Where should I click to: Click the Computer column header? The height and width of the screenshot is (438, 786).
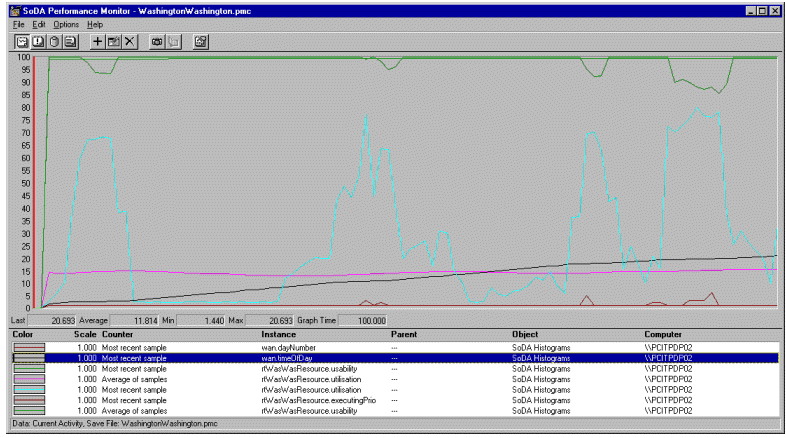click(x=663, y=334)
